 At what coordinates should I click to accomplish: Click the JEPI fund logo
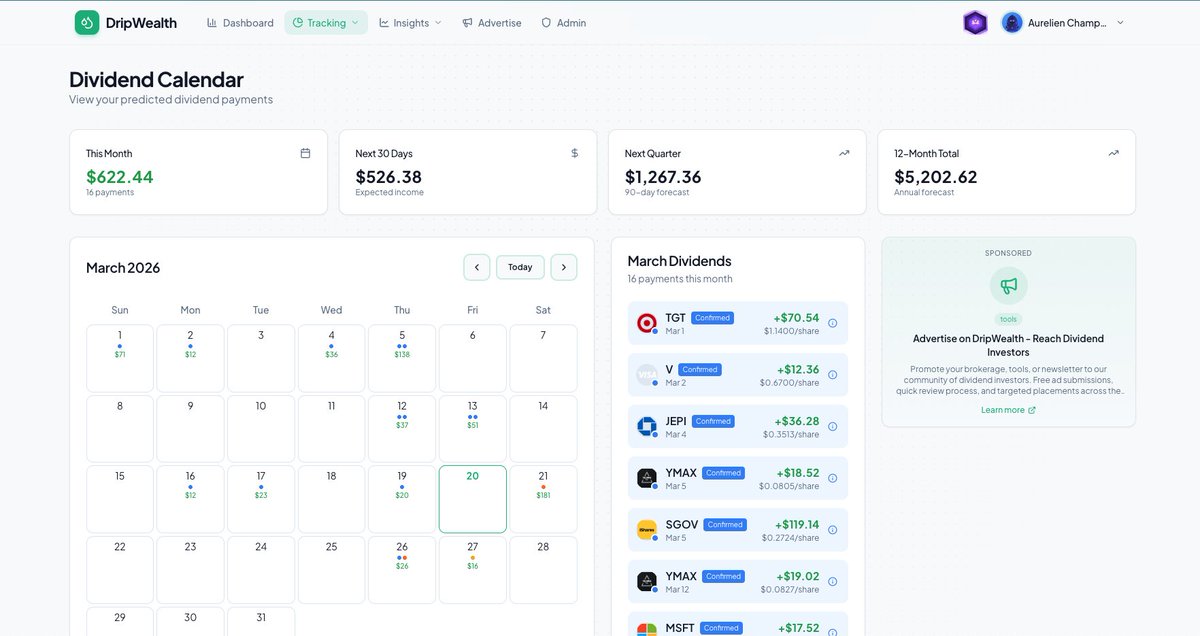click(x=646, y=427)
